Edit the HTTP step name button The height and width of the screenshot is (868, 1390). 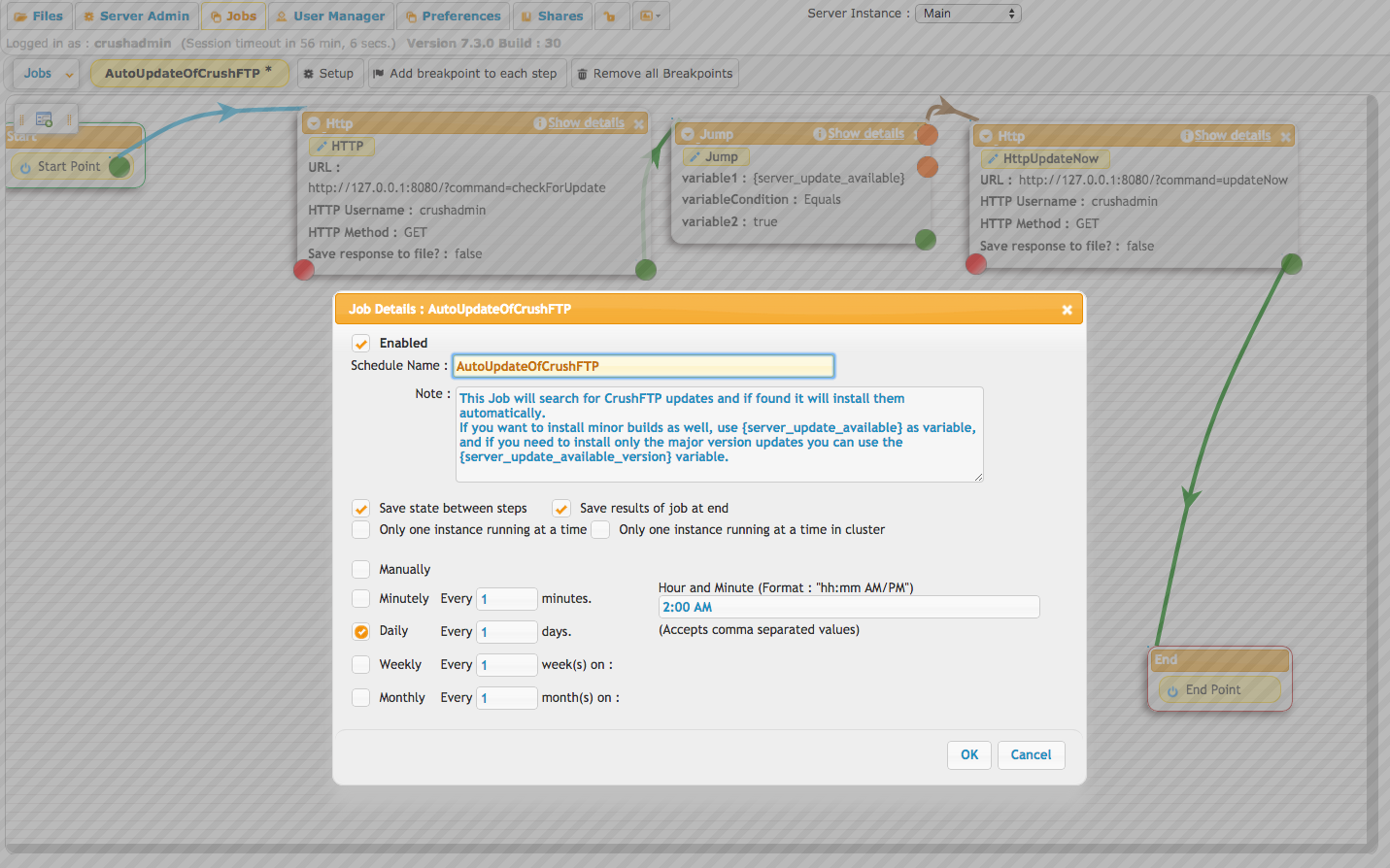(341, 147)
